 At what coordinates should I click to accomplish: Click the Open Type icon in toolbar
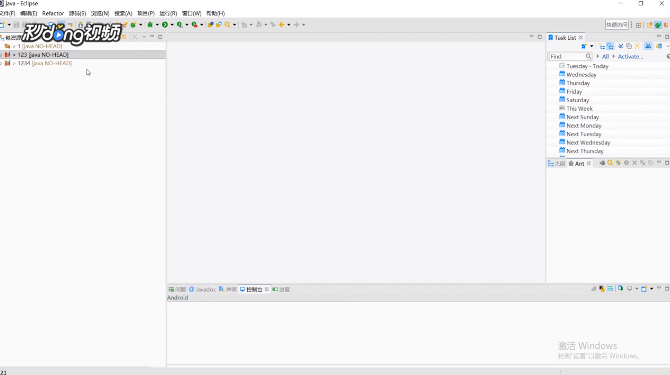[210, 25]
